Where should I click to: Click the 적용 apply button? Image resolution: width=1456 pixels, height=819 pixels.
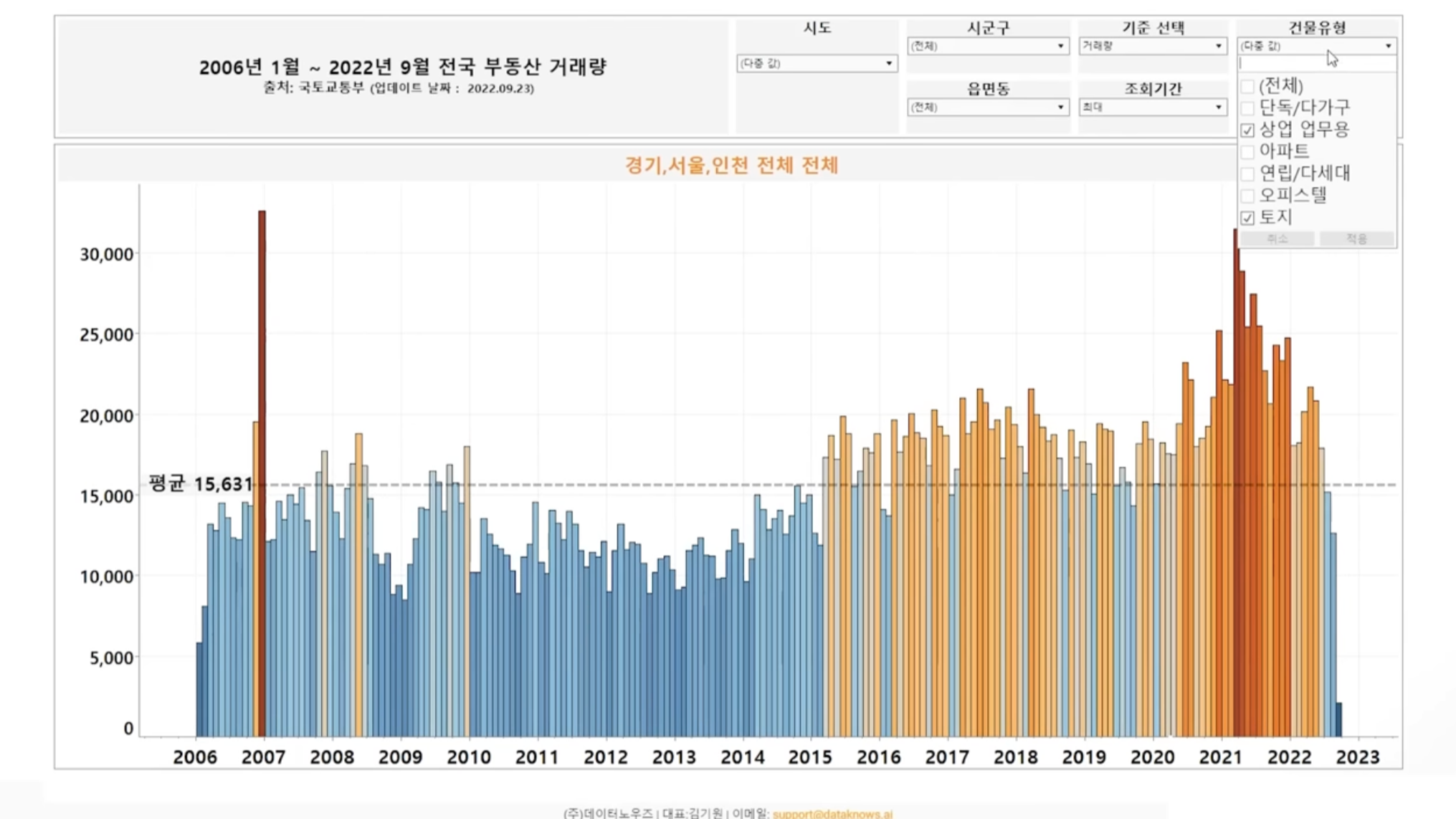click(1356, 239)
